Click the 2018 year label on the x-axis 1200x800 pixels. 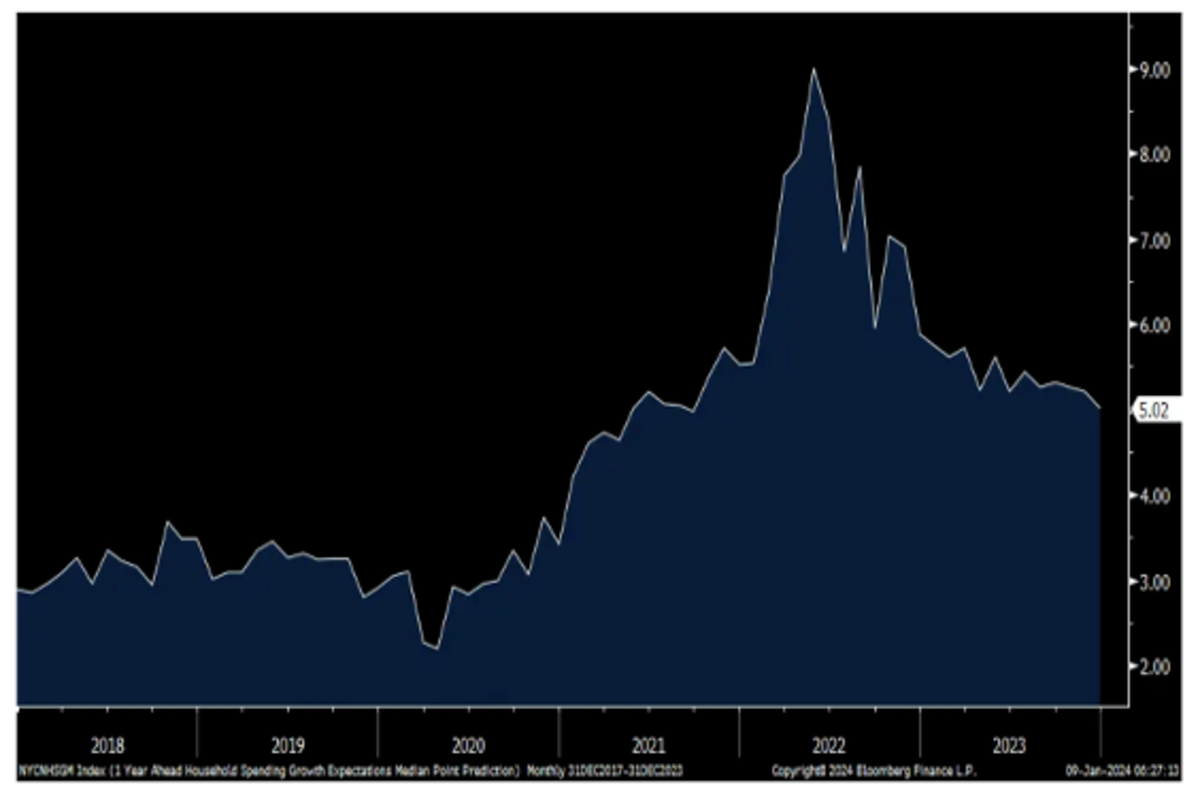[x=108, y=745]
